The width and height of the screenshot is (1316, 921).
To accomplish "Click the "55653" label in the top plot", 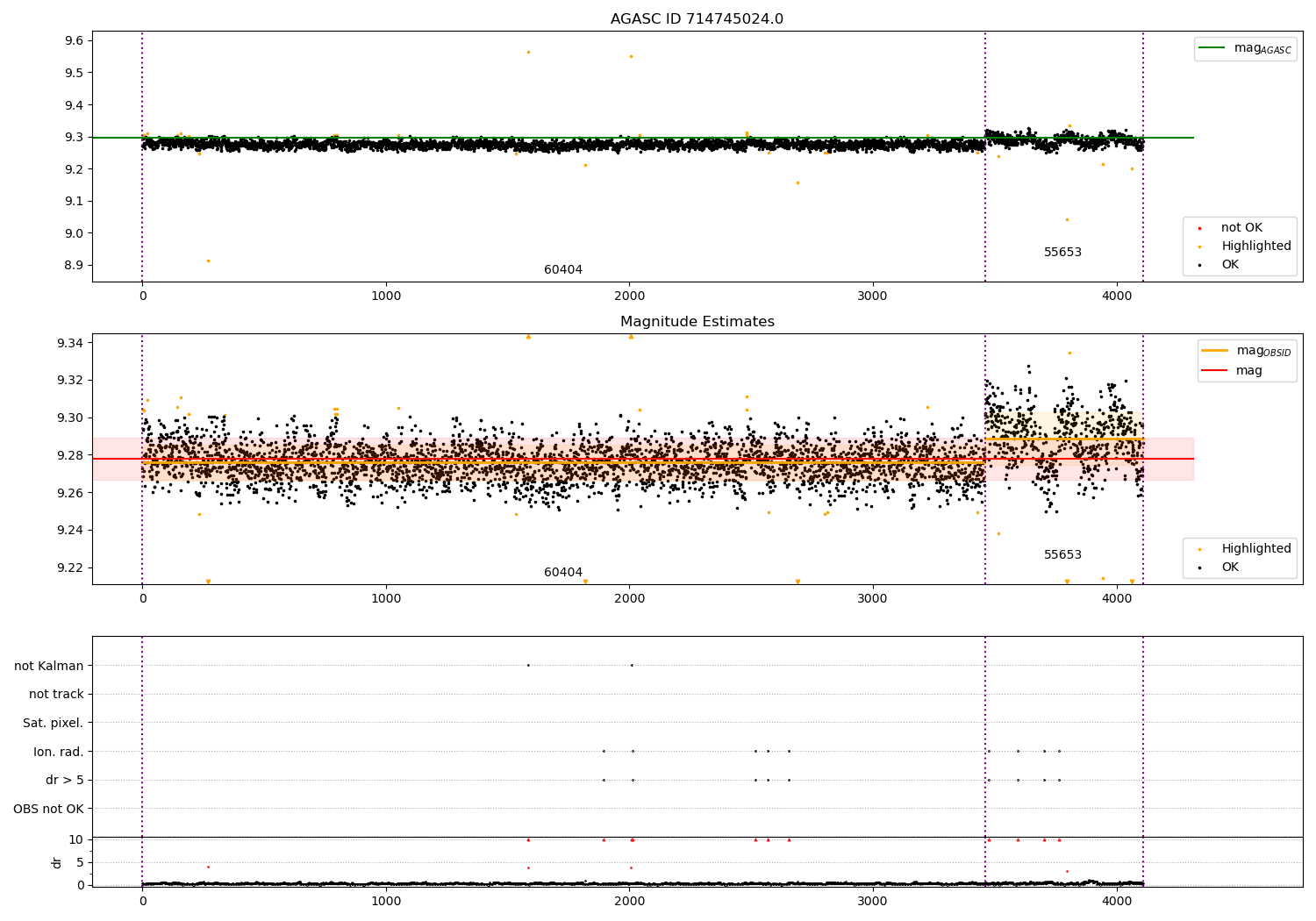I will coord(1062,253).
